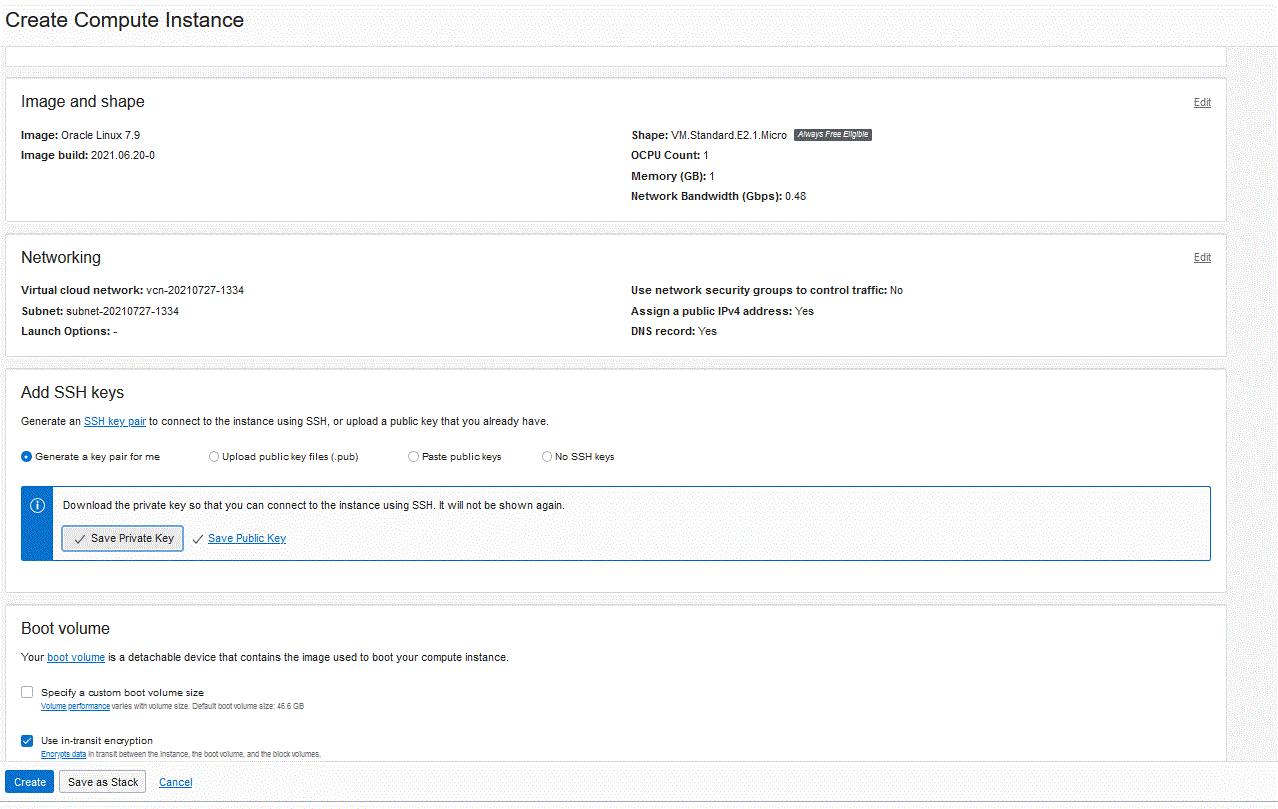1278x809 pixels.
Task: Toggle Use in-transit encryption checkbox
Action: 27,741
